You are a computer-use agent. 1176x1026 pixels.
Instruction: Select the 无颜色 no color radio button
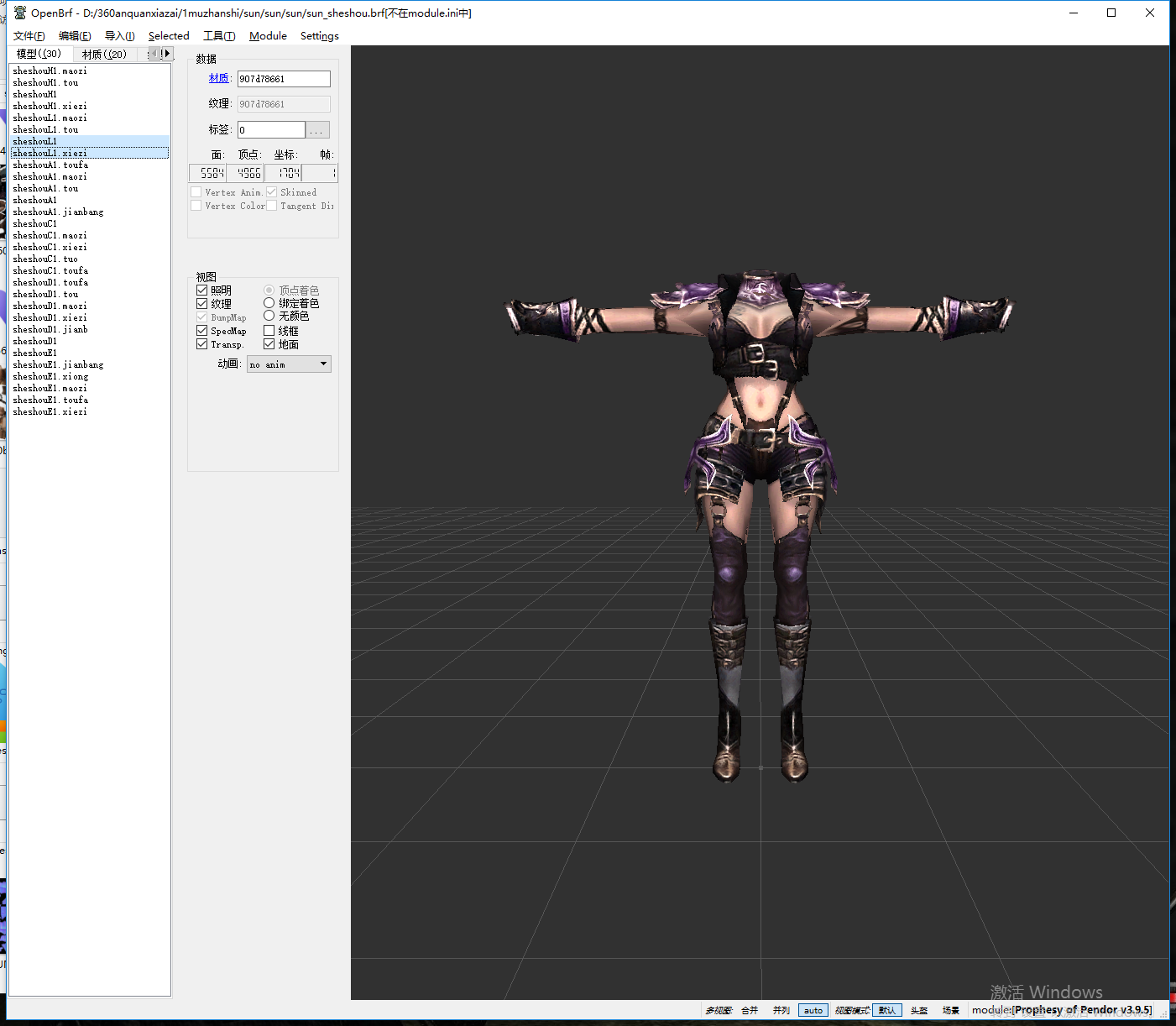coord(269,316)
